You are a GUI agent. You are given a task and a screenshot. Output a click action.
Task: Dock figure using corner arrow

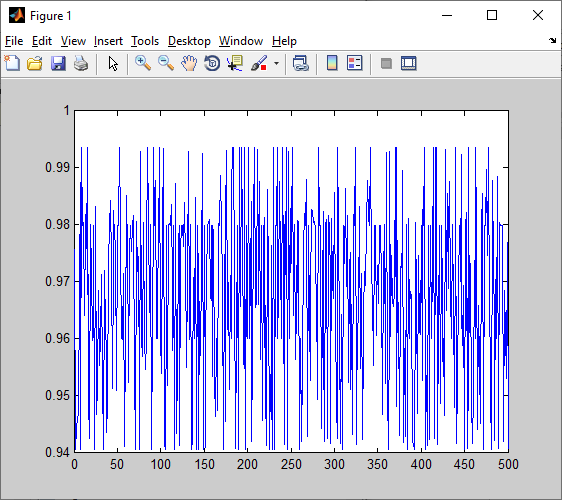coord(552,41)
